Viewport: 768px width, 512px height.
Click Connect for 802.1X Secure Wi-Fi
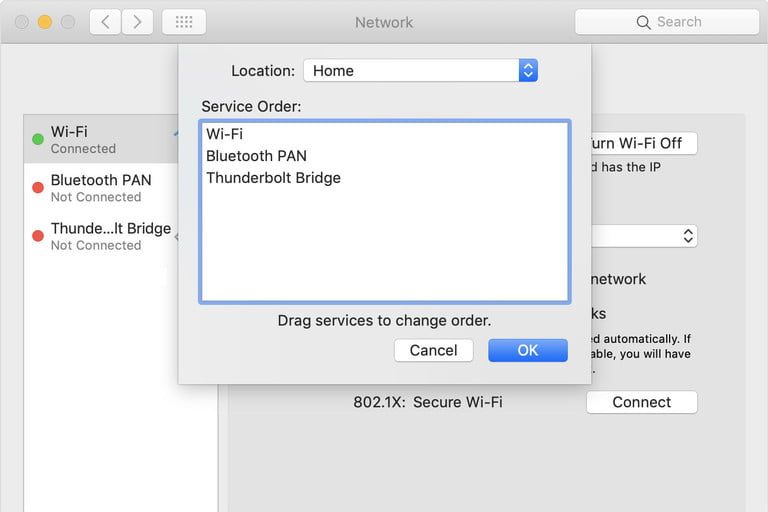[x=641, y=402]
